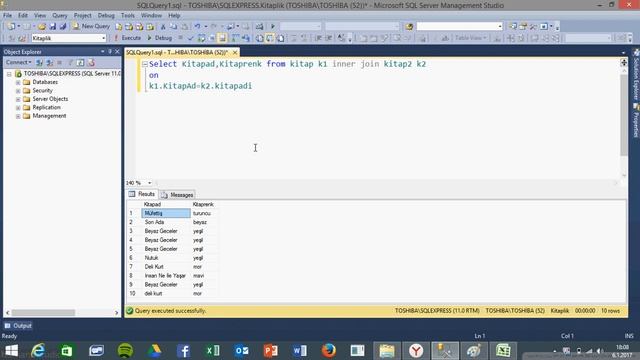Expand the Security folder node
This screenshot has width=640, height=360.
pos(18,91)
